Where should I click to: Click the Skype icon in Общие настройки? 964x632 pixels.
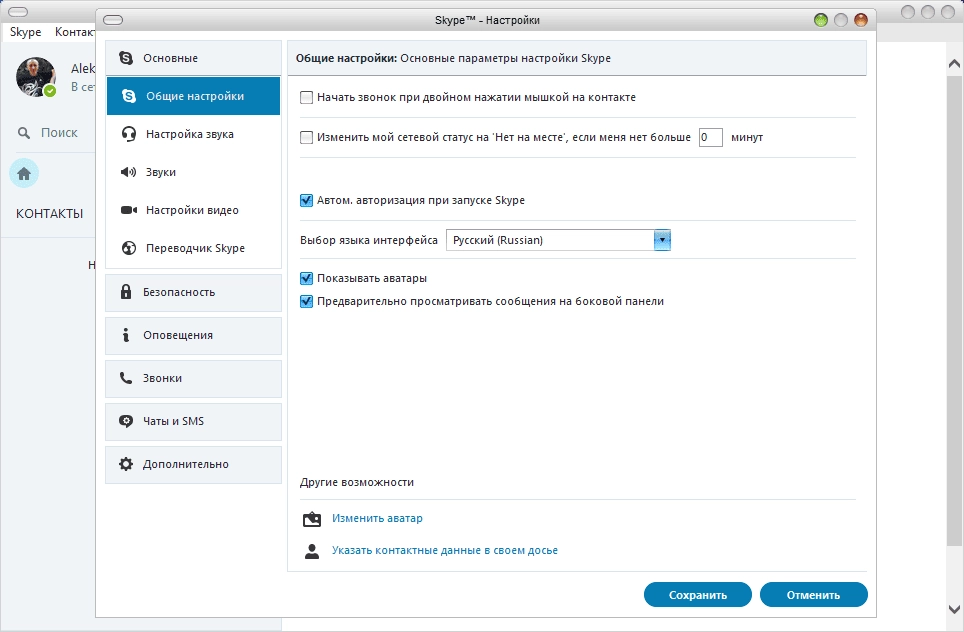(x=128, y=96)
